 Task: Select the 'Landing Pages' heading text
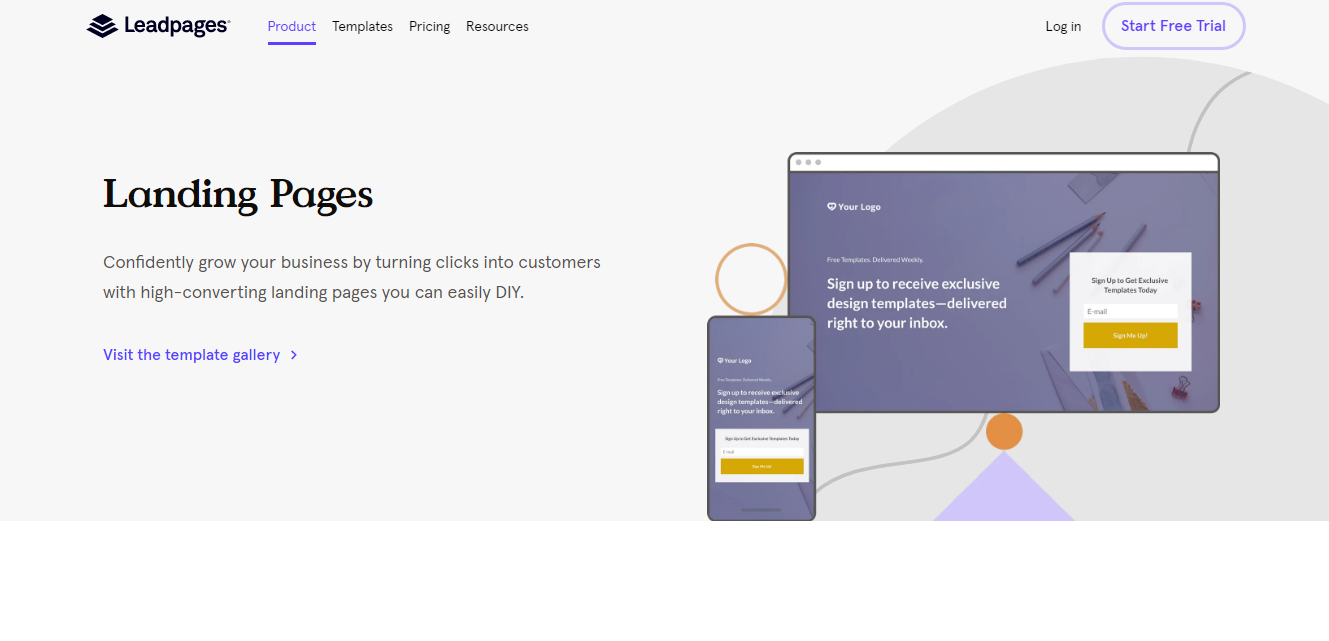238,194
